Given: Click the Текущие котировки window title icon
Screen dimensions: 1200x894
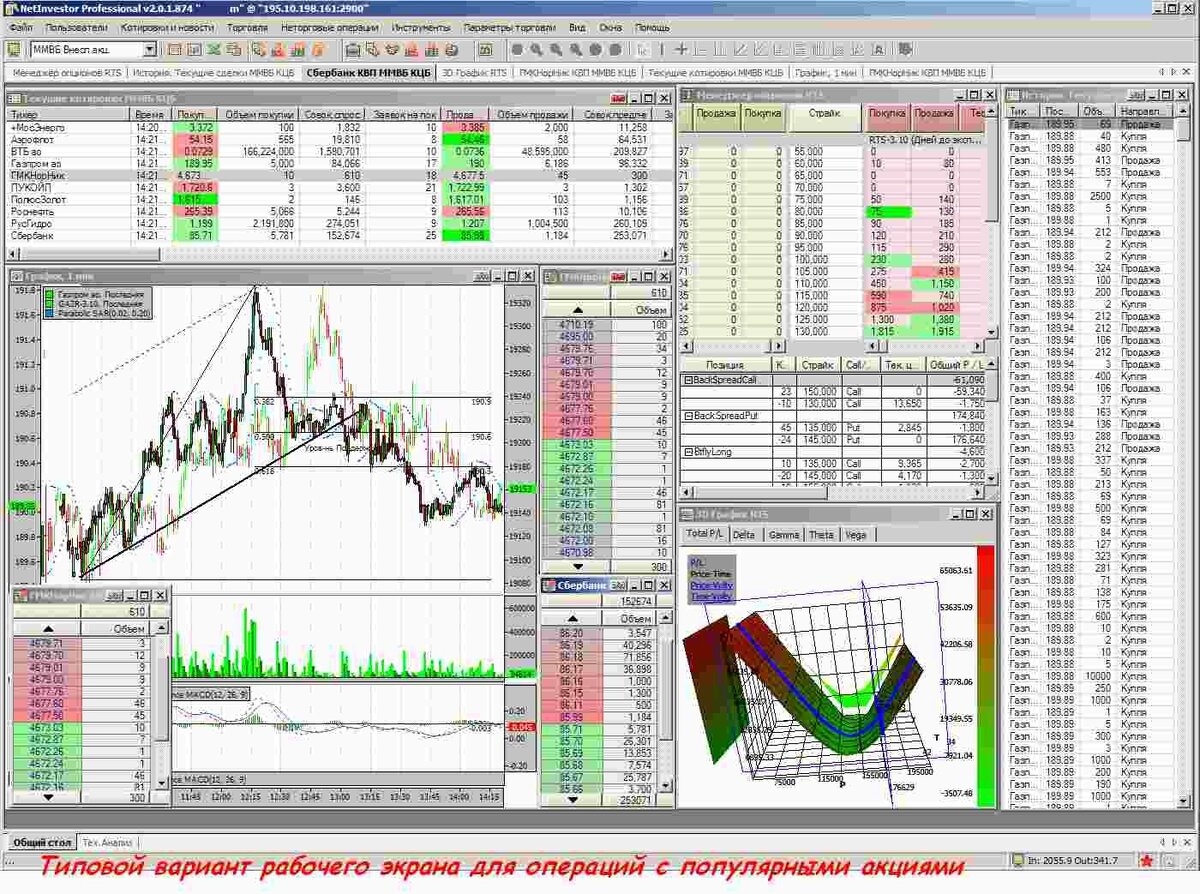Looking at the screenshot, I should [14, 98].
